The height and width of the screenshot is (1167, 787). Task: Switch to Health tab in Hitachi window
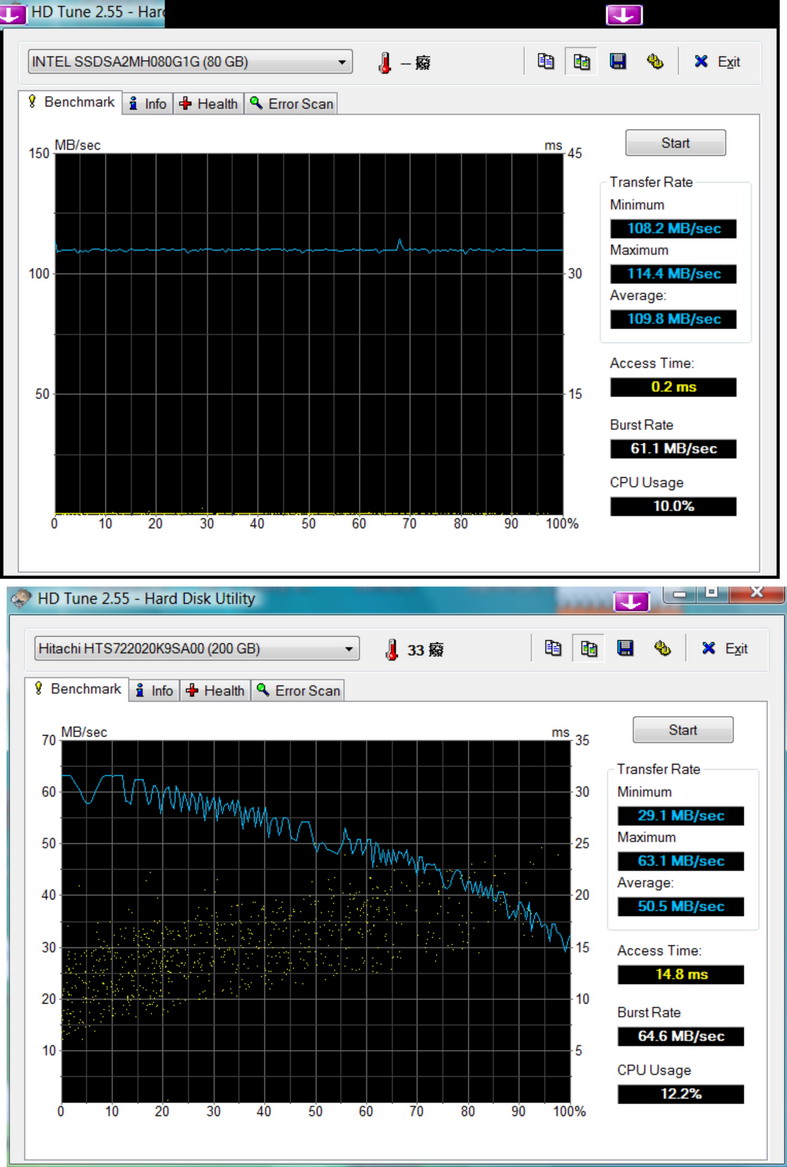tap(215, 690)
